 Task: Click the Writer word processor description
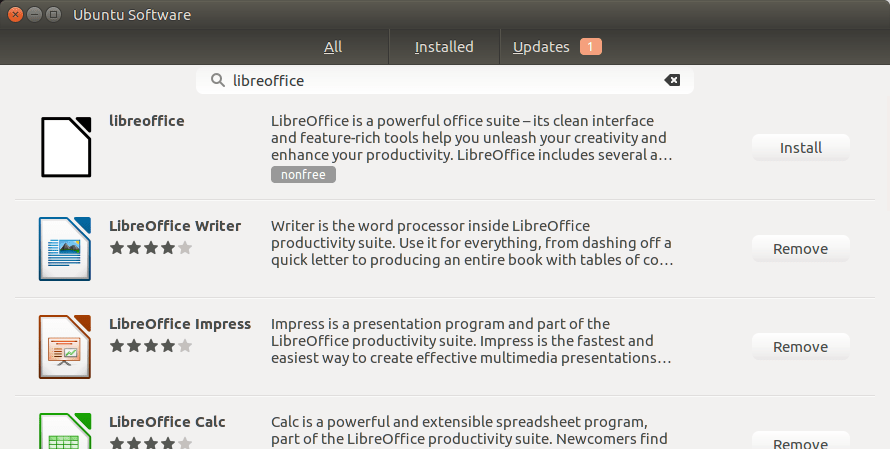point(472,243)
